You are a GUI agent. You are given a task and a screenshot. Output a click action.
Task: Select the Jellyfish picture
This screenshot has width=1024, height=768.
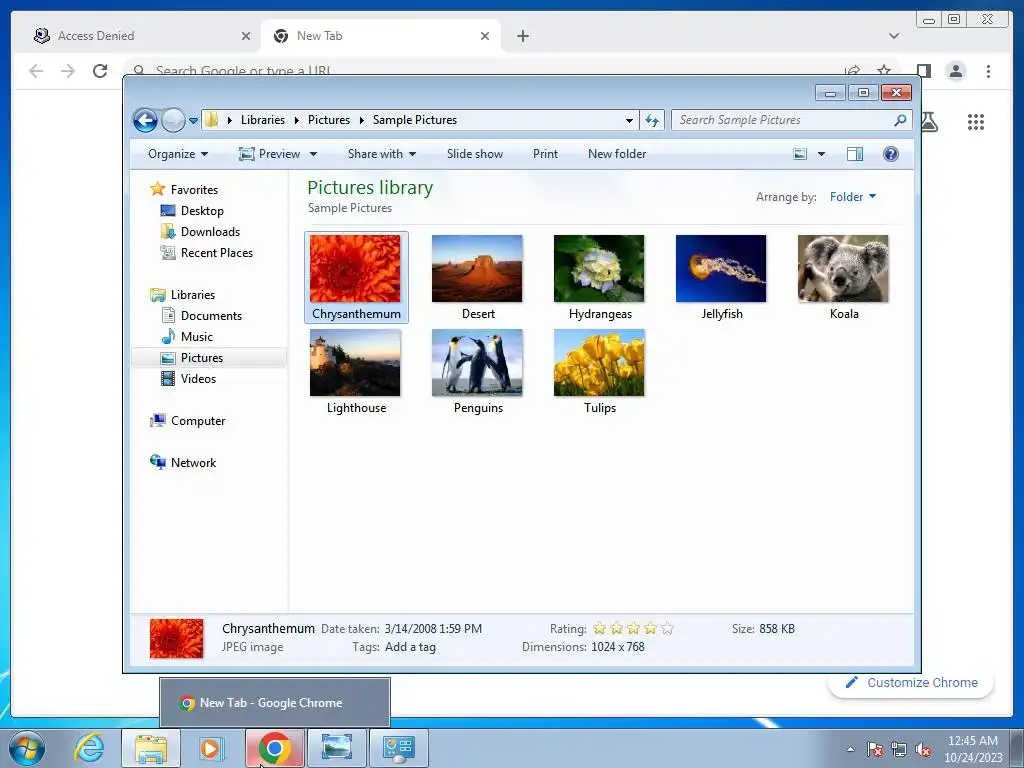(x=721, y=278)
